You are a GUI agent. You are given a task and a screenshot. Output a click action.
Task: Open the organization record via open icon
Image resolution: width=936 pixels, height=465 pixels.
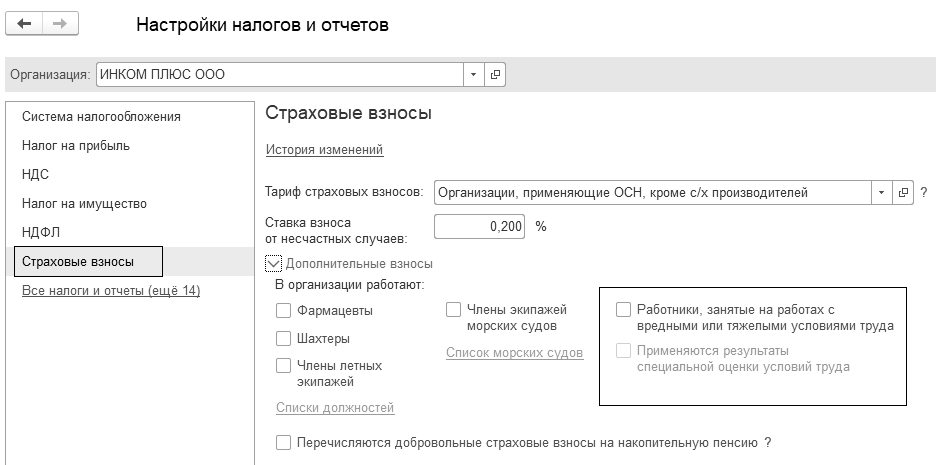click(x=494, y=74)
